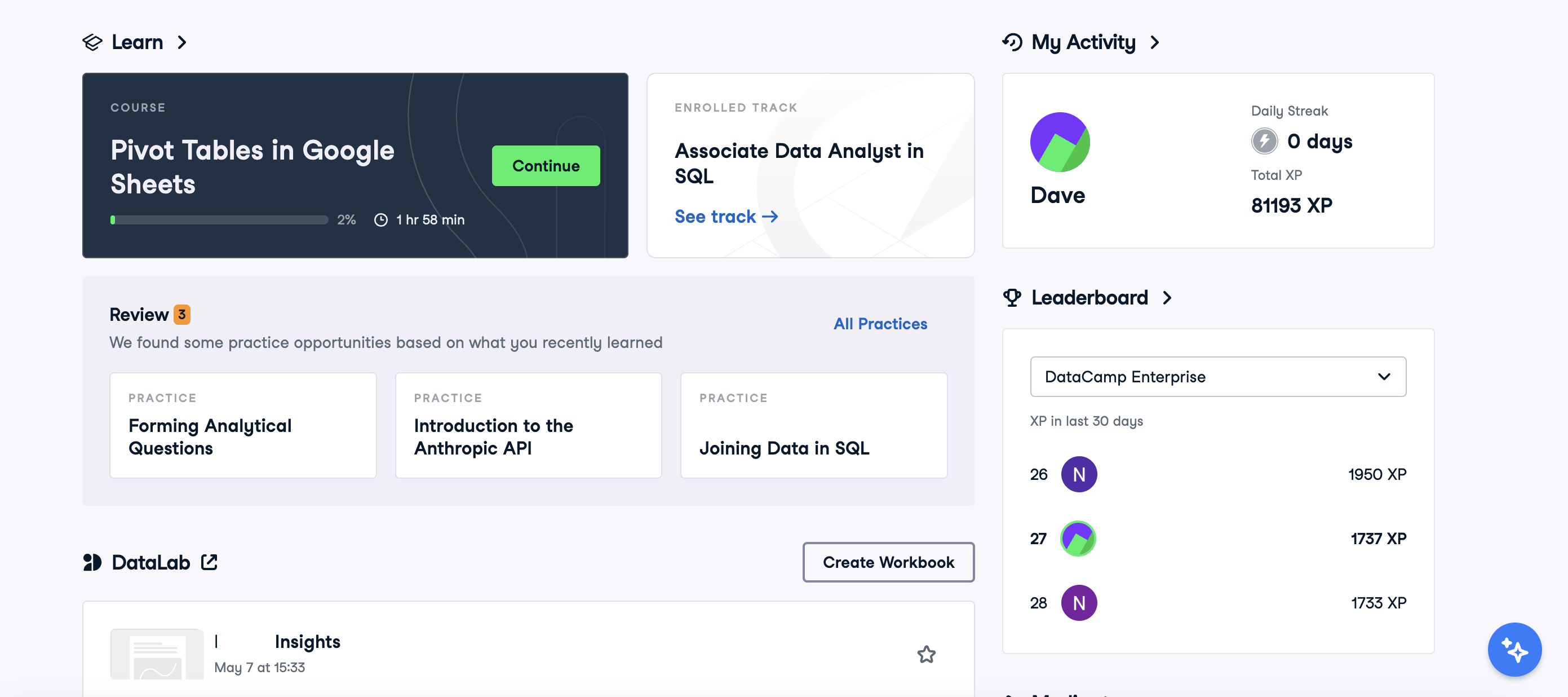The height and width of the screenshot is (697, 1568).
Task: Click the My Activity history icon
Action: [x=1012, y=42]
